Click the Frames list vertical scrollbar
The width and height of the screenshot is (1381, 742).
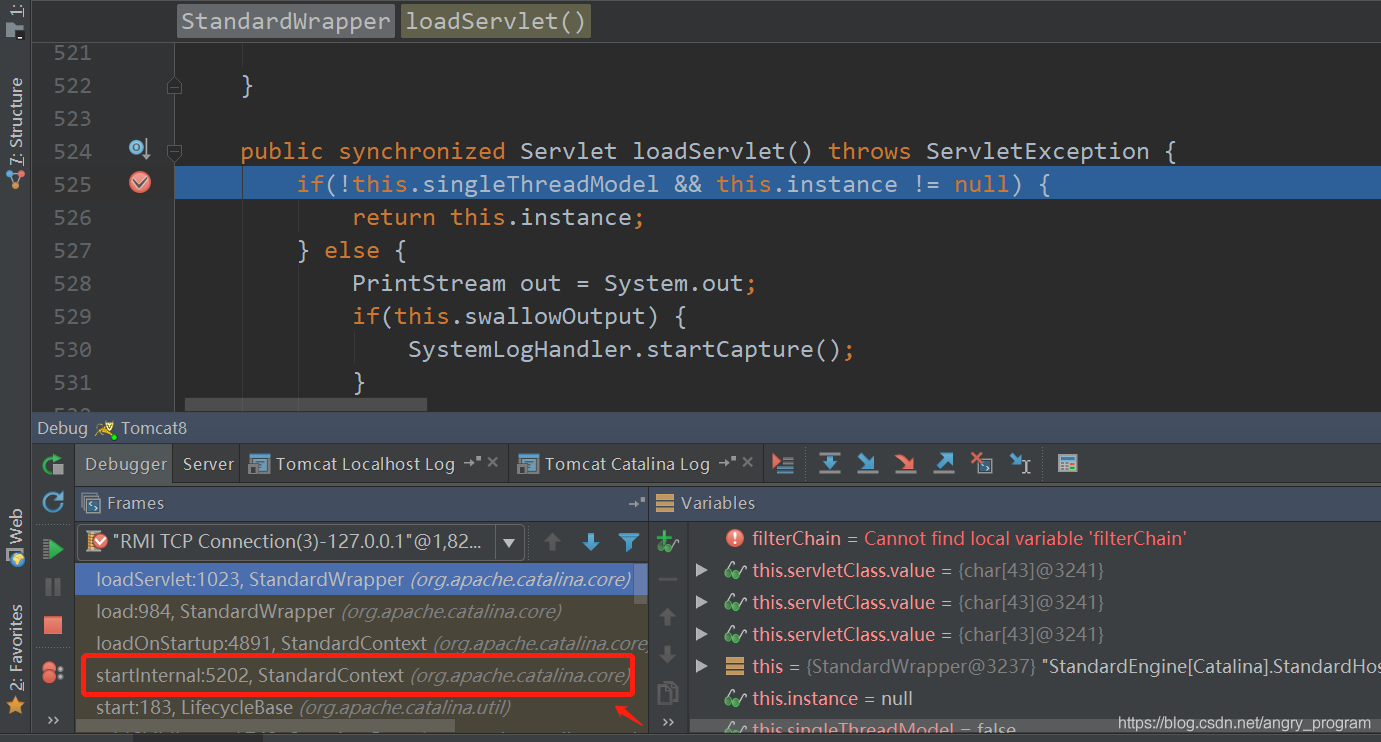642,585
